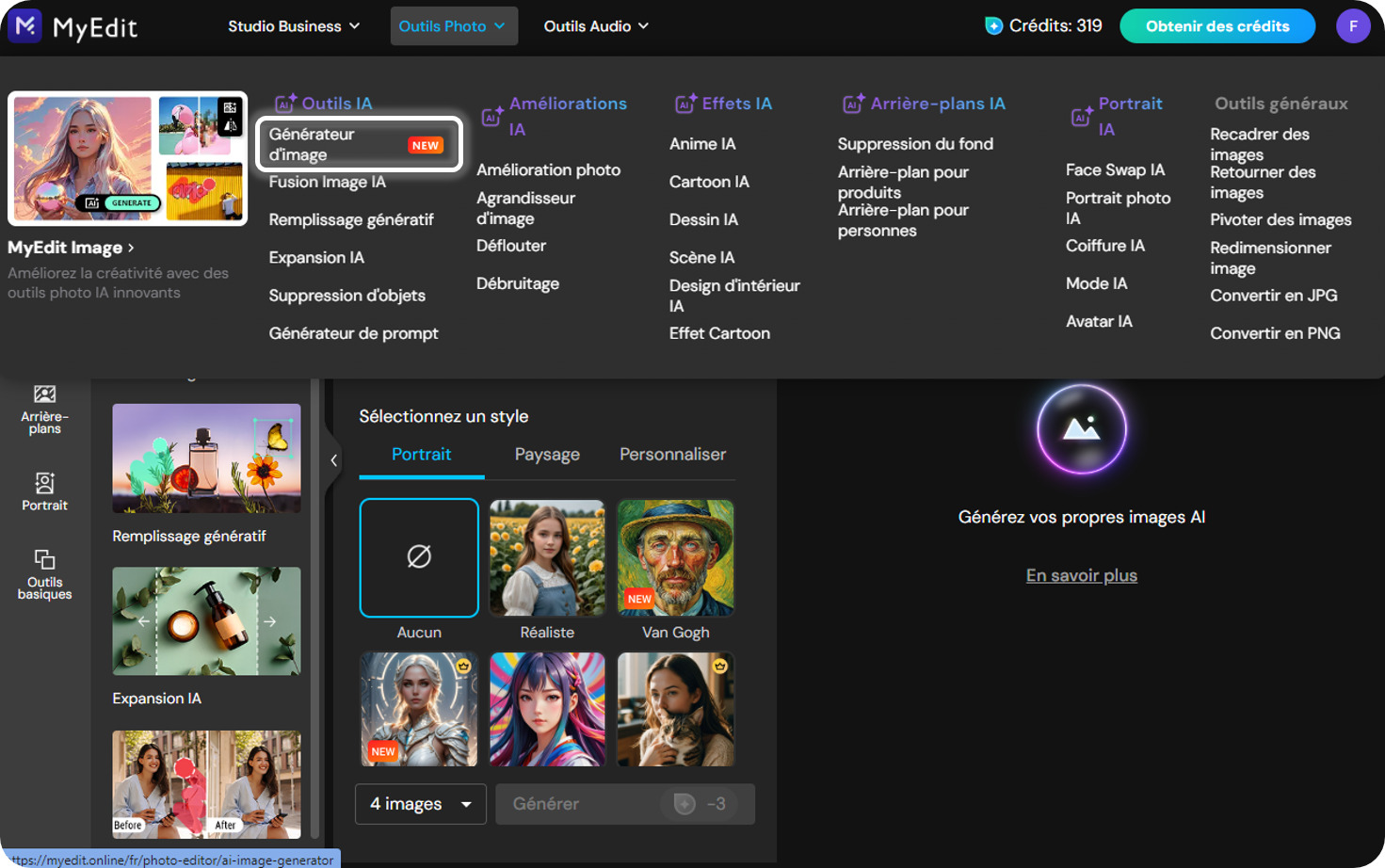Choose Mode IA

point(1096,283)
